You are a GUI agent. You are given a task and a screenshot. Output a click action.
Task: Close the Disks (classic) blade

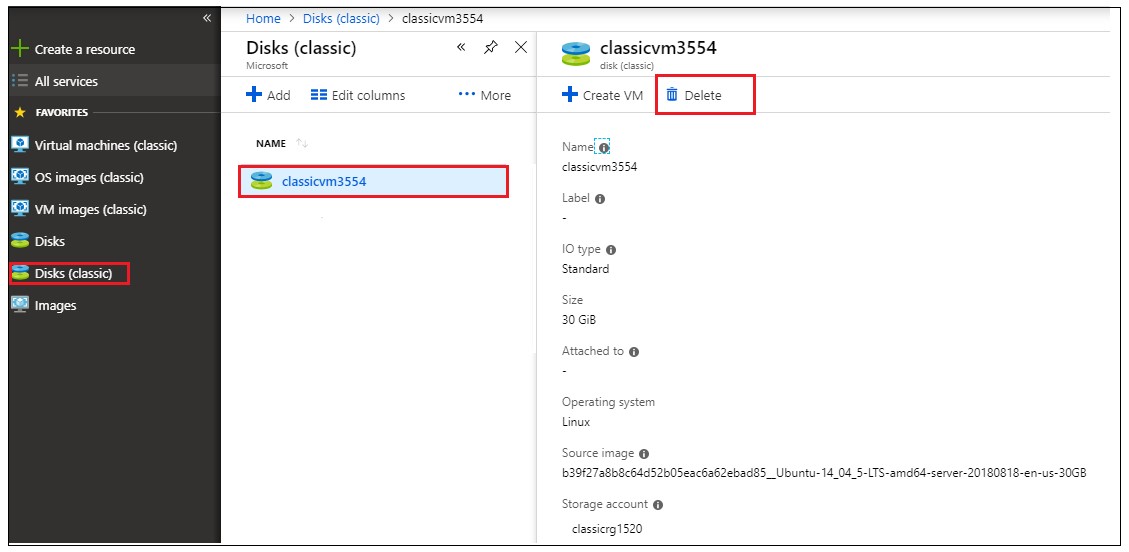521,47
